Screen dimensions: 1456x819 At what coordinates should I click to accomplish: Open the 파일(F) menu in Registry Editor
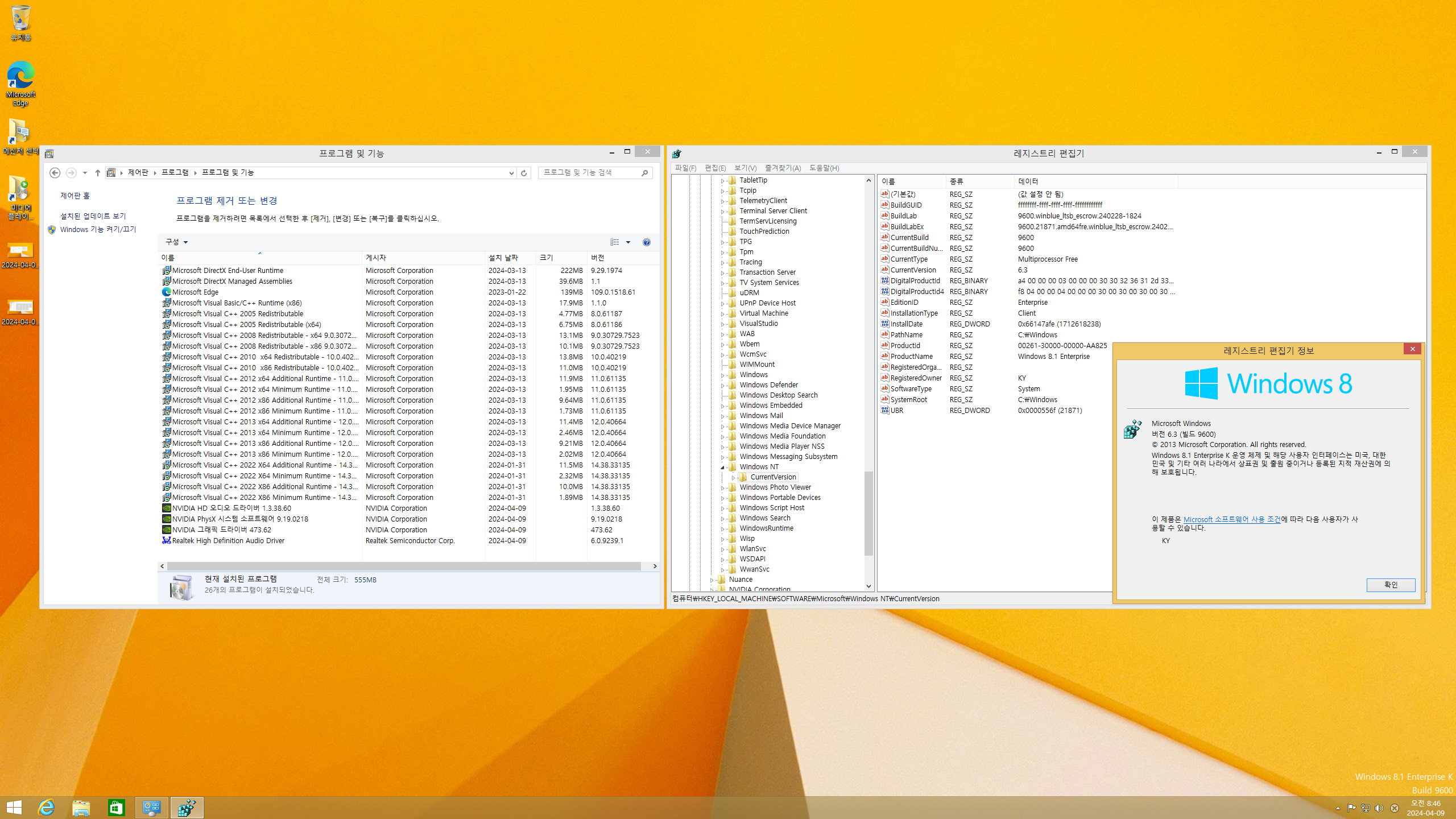point(685,168)
